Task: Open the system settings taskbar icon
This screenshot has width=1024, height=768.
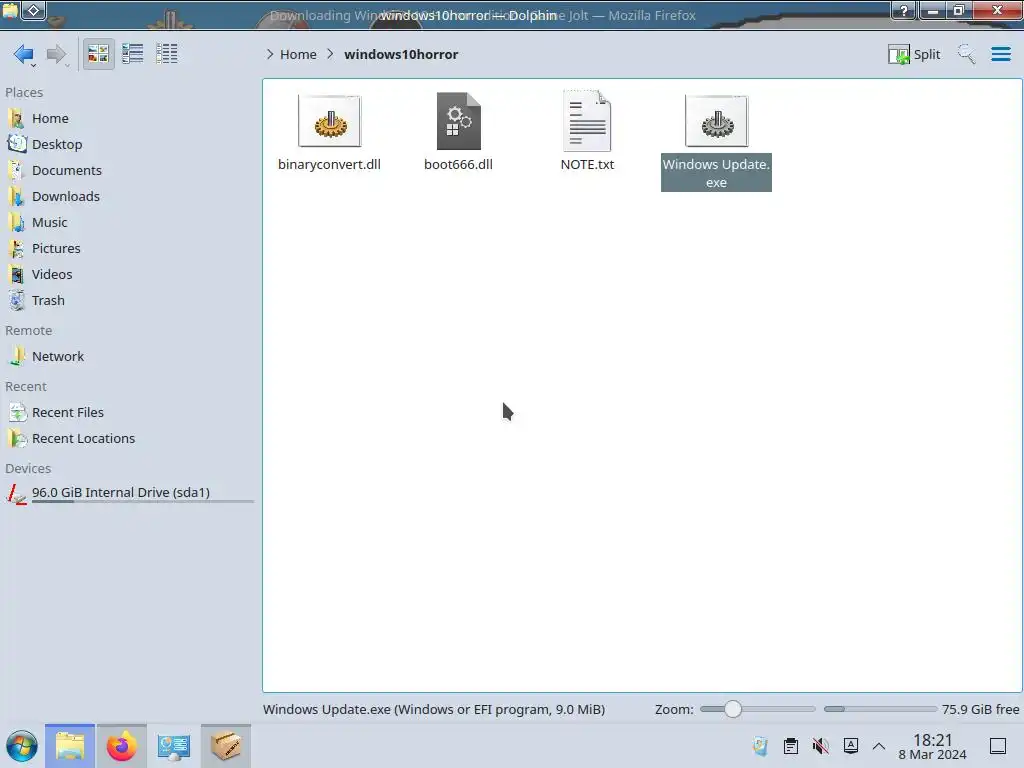Action: [174, 746]
